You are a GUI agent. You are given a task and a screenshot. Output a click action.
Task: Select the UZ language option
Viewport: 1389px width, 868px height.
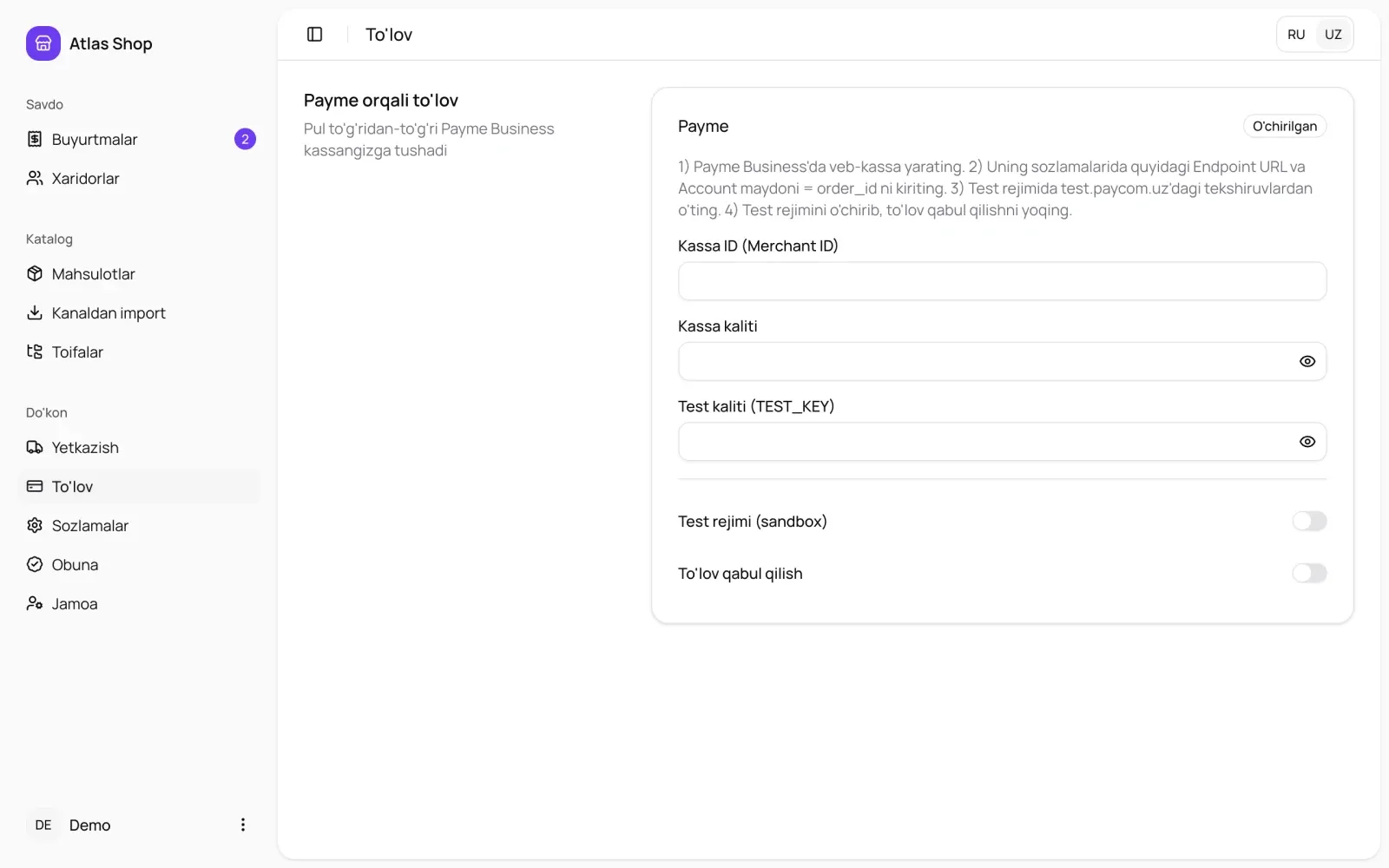click(1333, 35)
